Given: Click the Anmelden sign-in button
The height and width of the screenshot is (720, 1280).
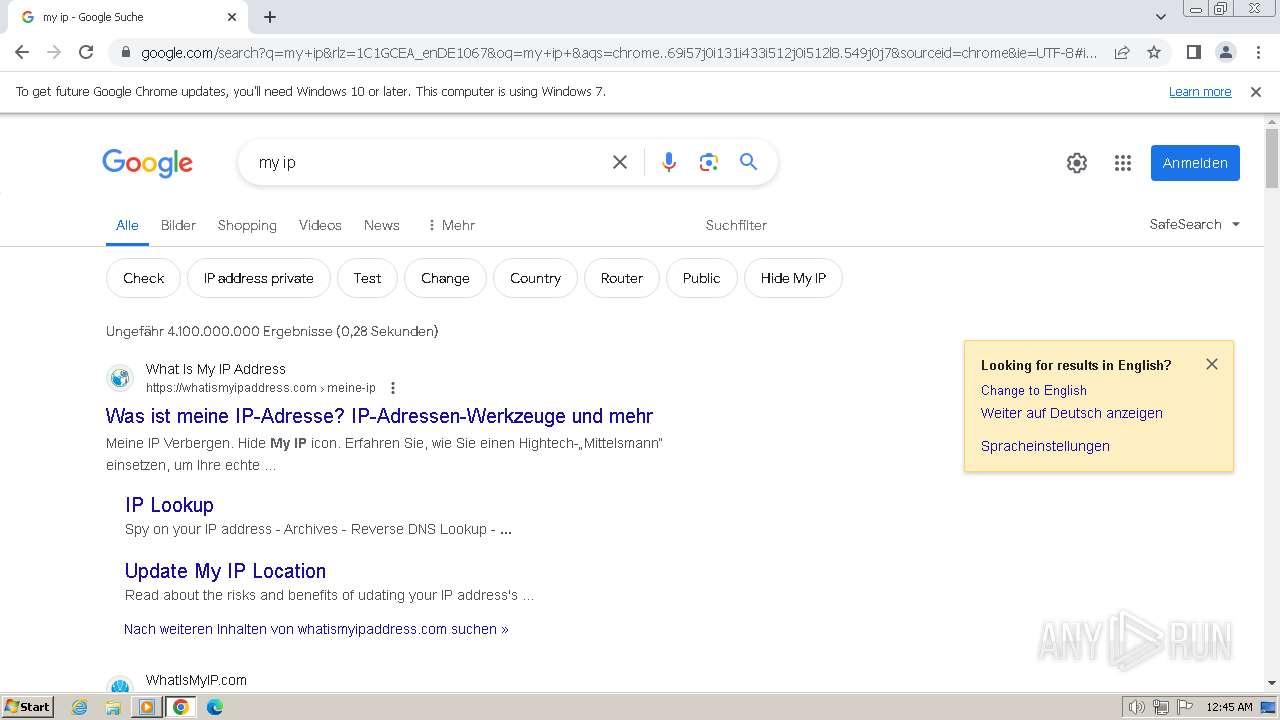Looking at the screenshot, I should click(1195, 163).
